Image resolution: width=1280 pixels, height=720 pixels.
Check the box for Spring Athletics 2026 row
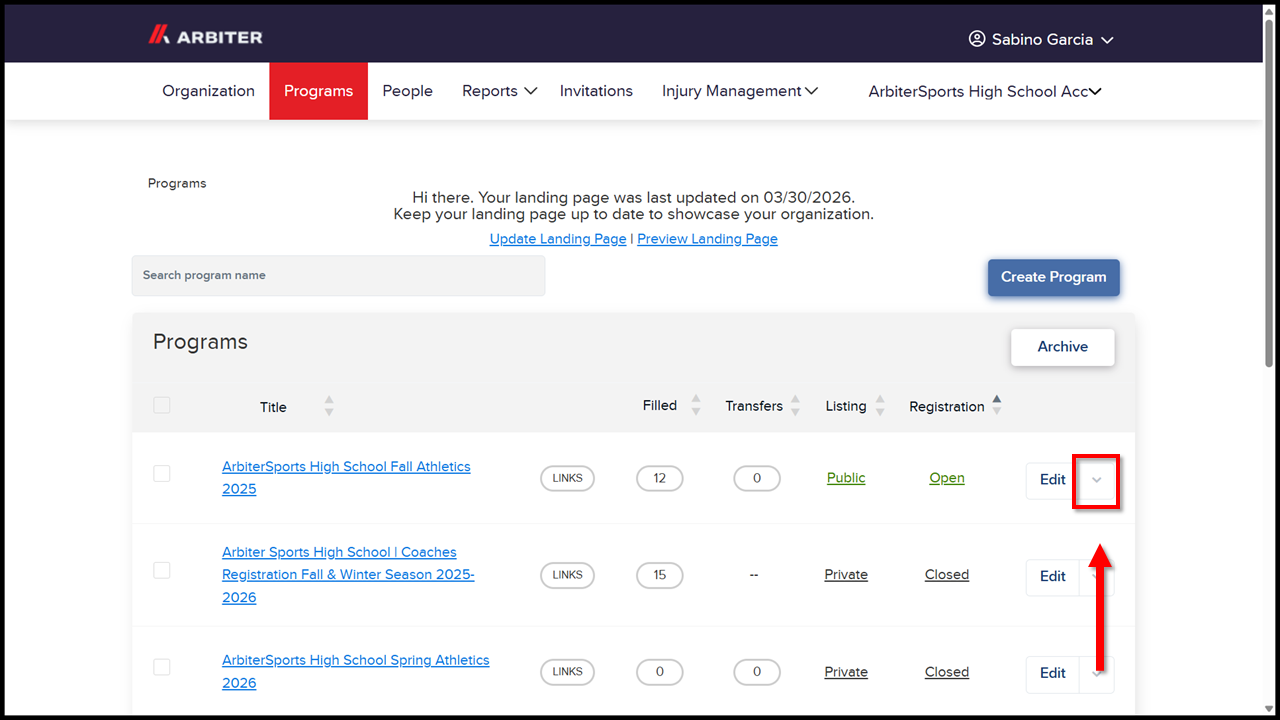point(162,667)
